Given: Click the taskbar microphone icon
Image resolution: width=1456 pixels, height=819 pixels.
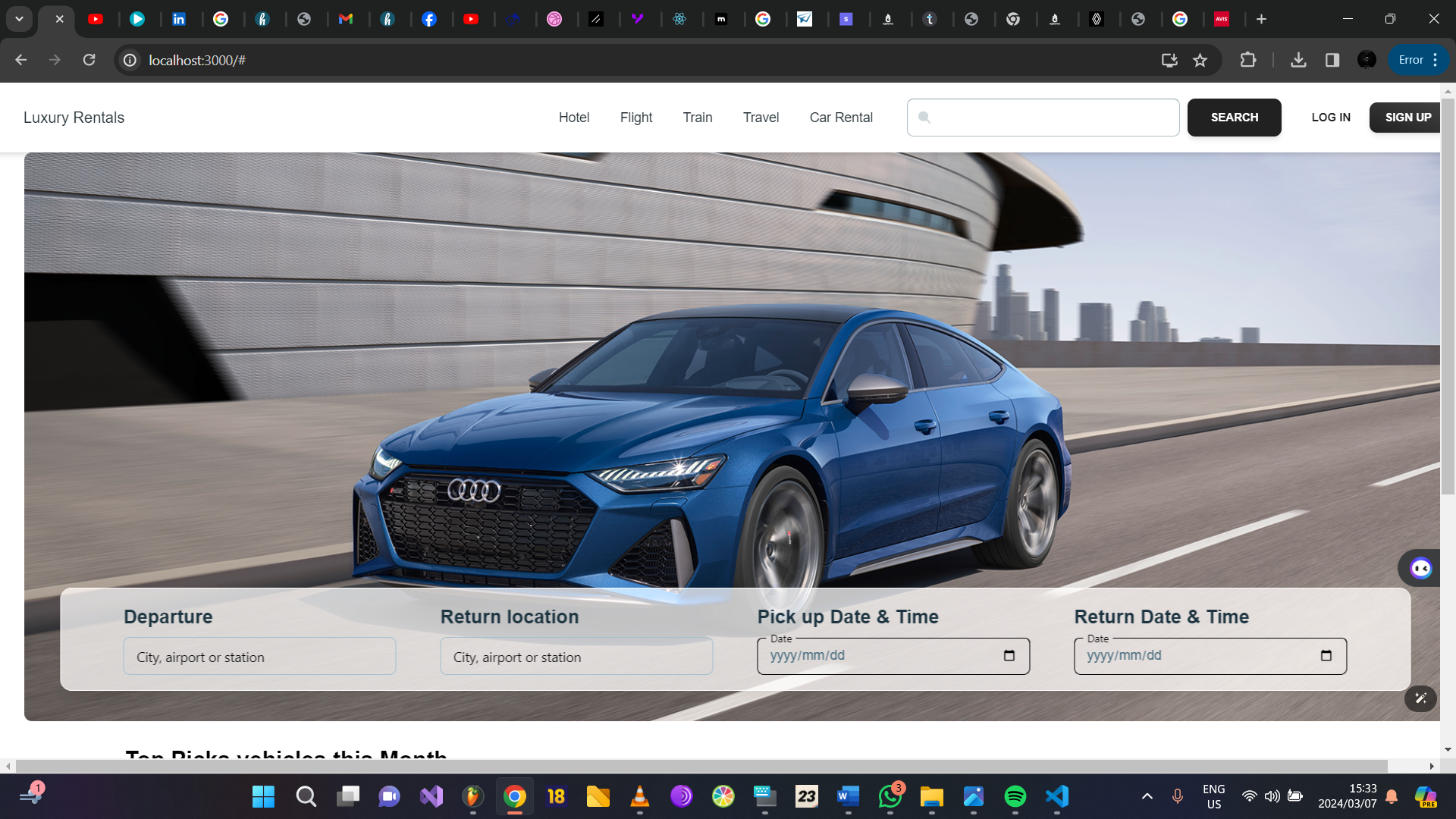Looking at the screenshot, I should (x=1177, y=796).
